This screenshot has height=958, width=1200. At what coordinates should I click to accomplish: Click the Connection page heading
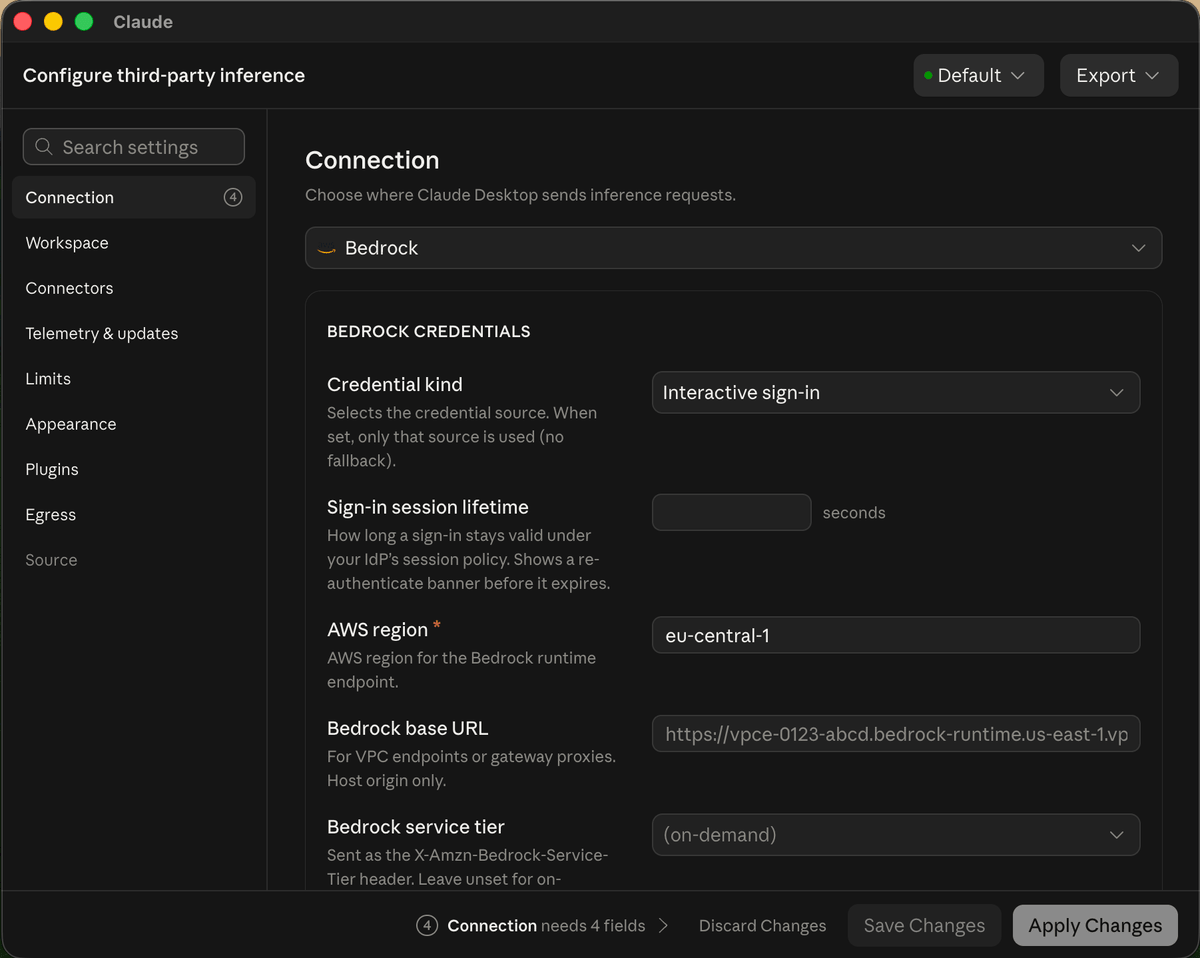click(x=372, y=160)
